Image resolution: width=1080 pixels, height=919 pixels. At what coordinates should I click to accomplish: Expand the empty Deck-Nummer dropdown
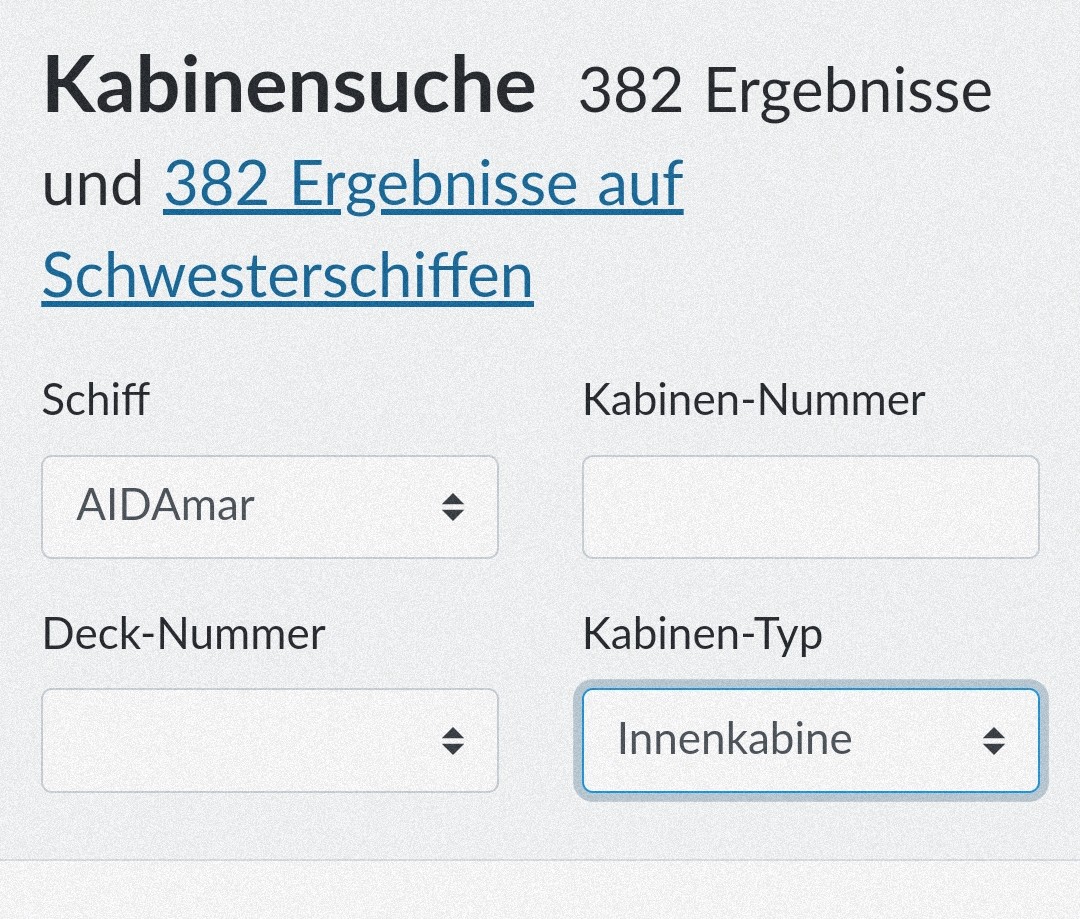(x=269, y=740)
